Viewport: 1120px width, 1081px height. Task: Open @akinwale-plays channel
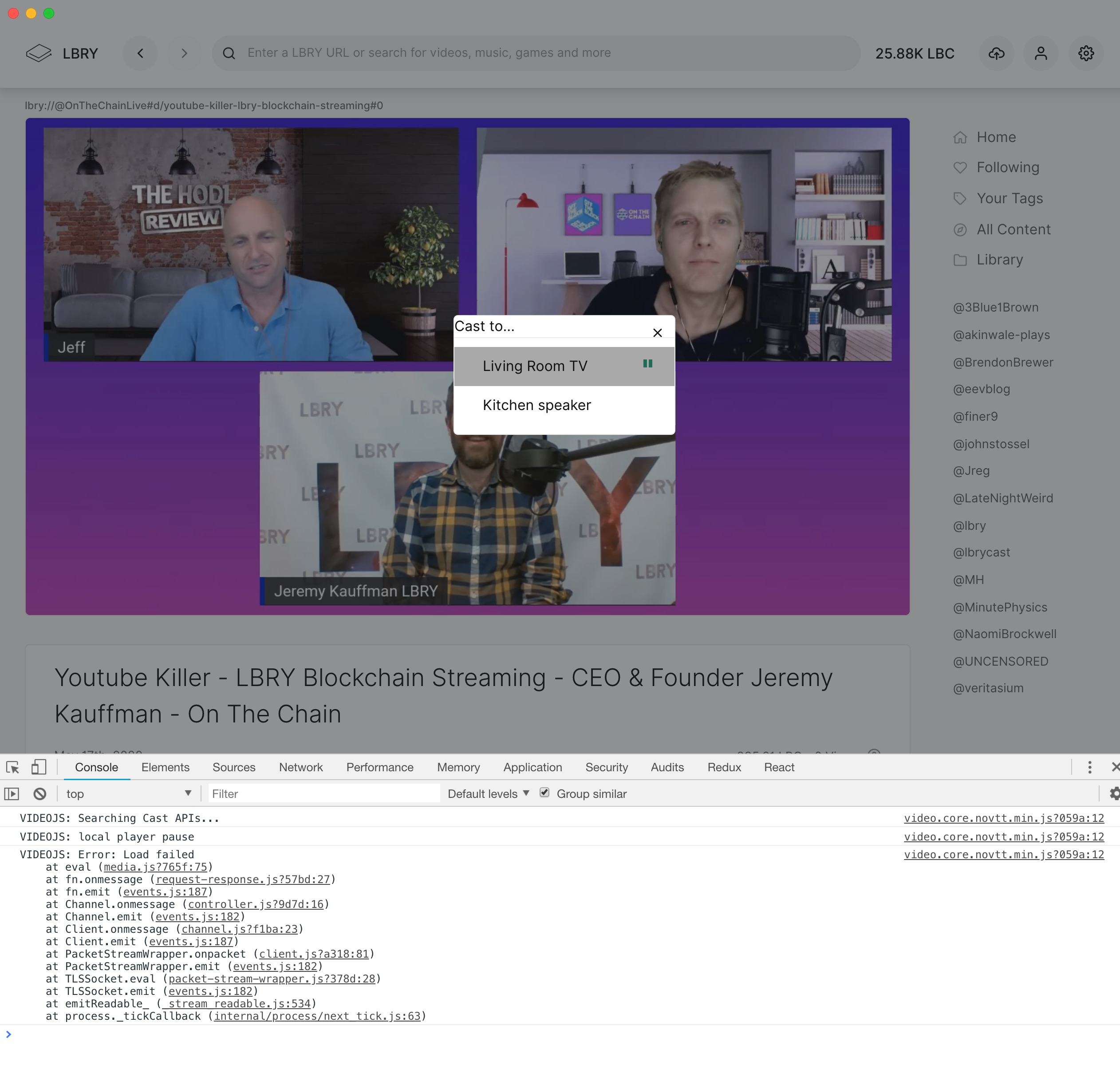click(x=1001, y=335)
